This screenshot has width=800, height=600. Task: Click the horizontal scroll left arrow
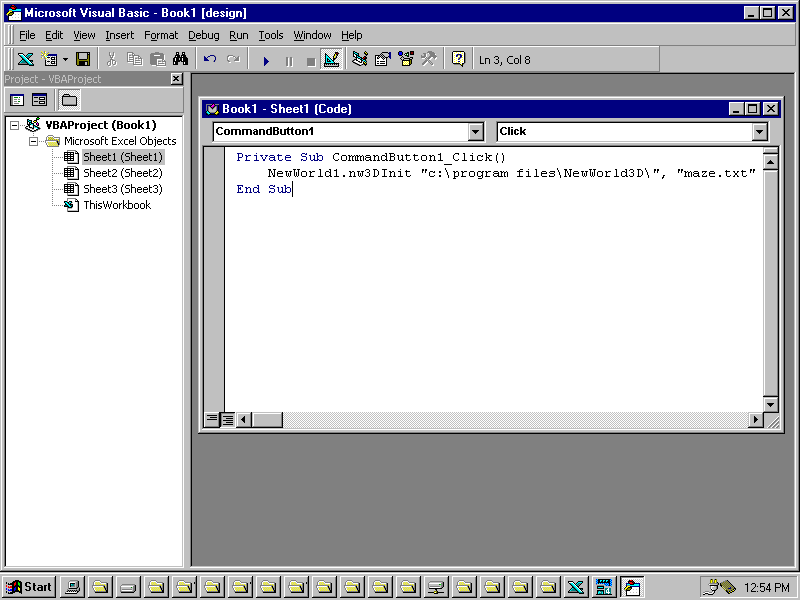pyautogui.click(x=244, y=420)
